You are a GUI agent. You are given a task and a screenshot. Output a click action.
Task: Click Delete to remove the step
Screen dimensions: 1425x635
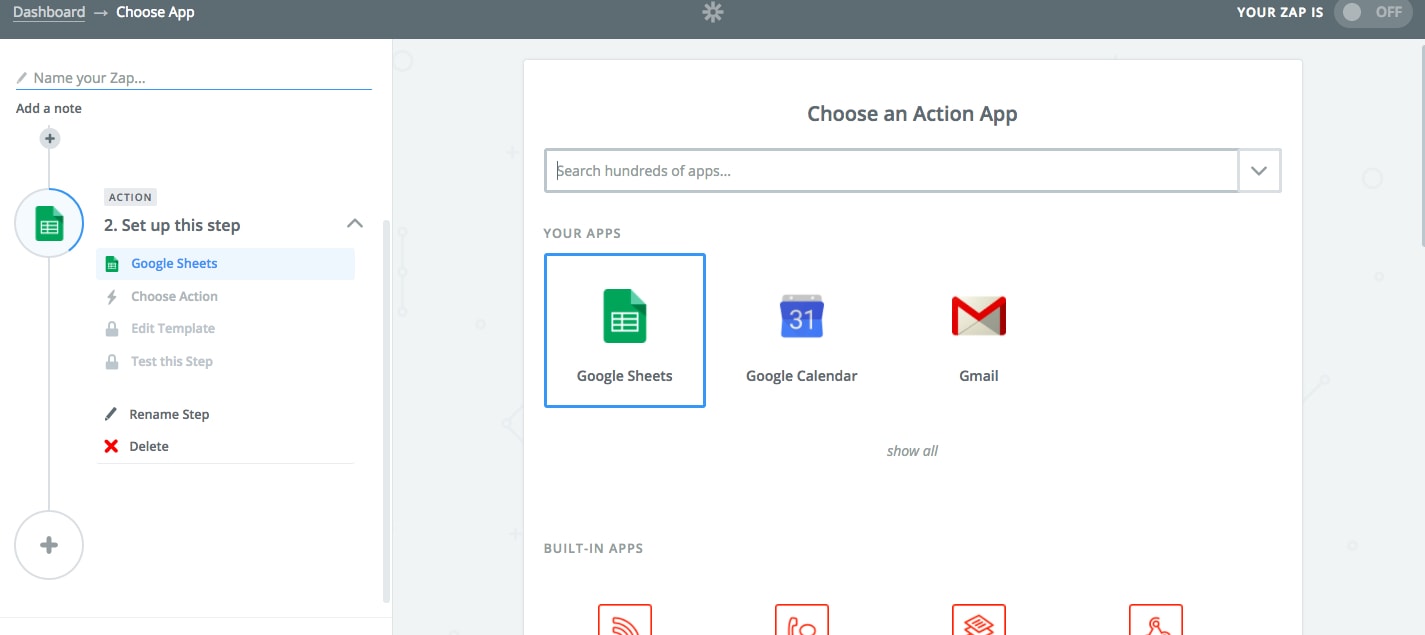pyautogui.click(x=149, y=446)
